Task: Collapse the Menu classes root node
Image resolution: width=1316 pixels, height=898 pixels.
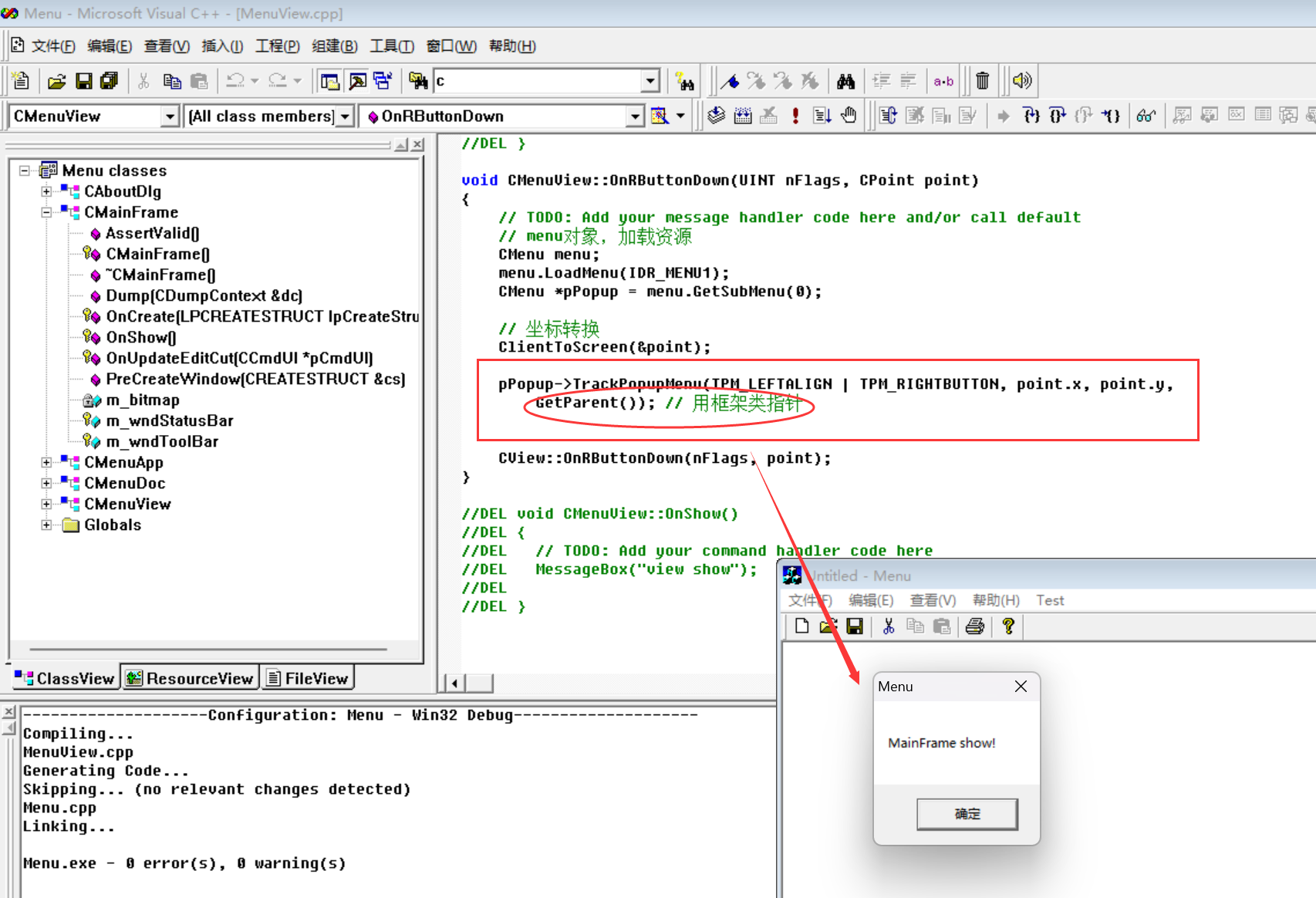Action: [25, 170]
